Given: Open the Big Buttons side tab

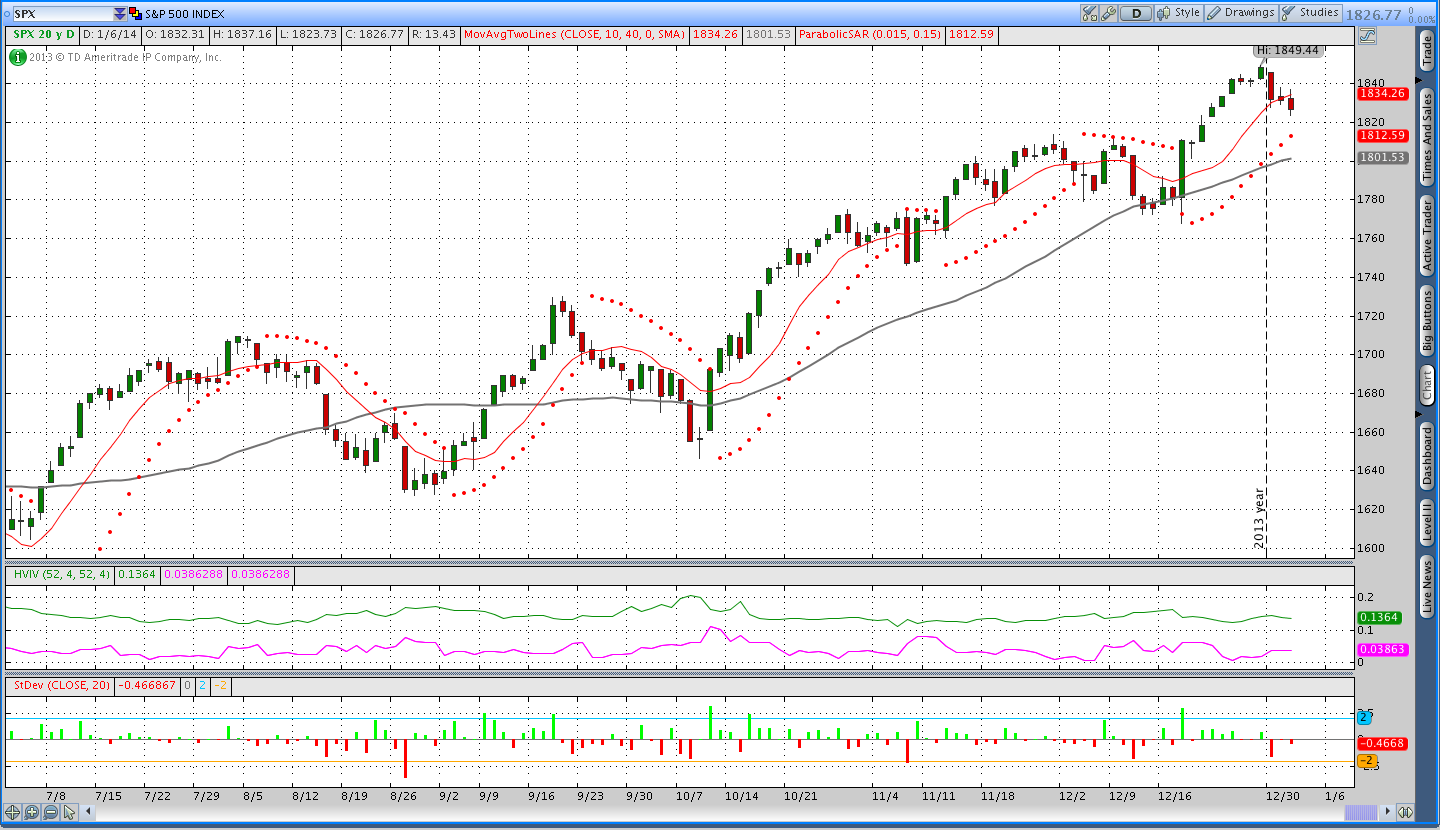Looking at the screenshot, I should pyautogui.click(x=1427, y=321).
